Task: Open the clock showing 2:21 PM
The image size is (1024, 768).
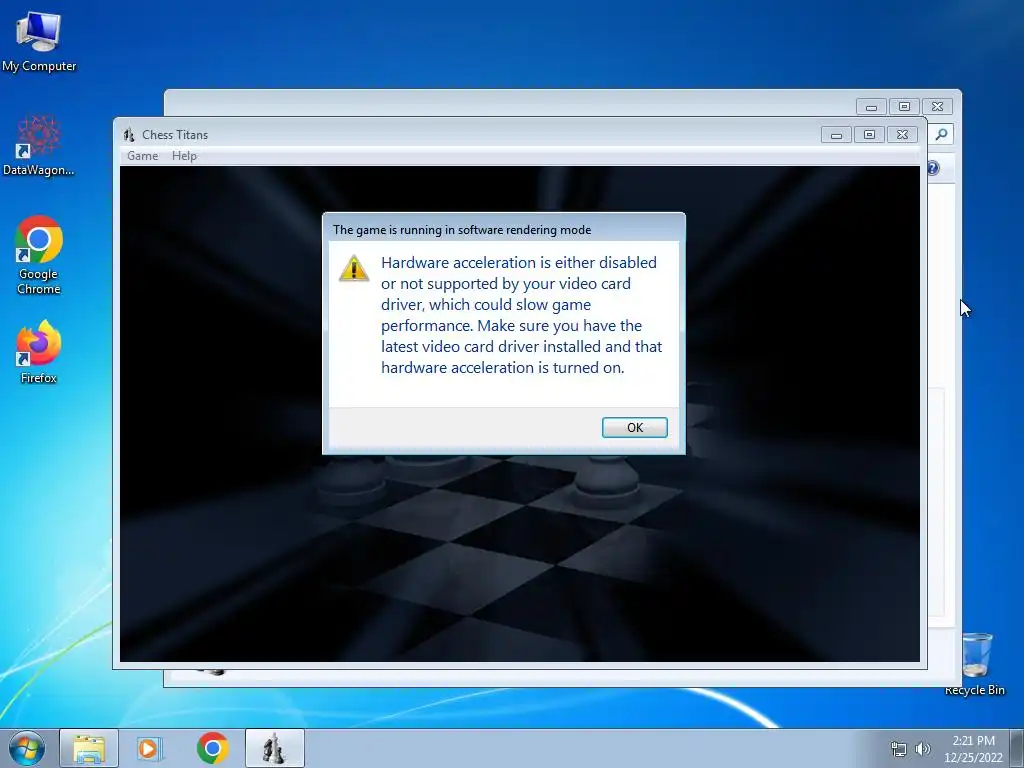Action: 973,749
